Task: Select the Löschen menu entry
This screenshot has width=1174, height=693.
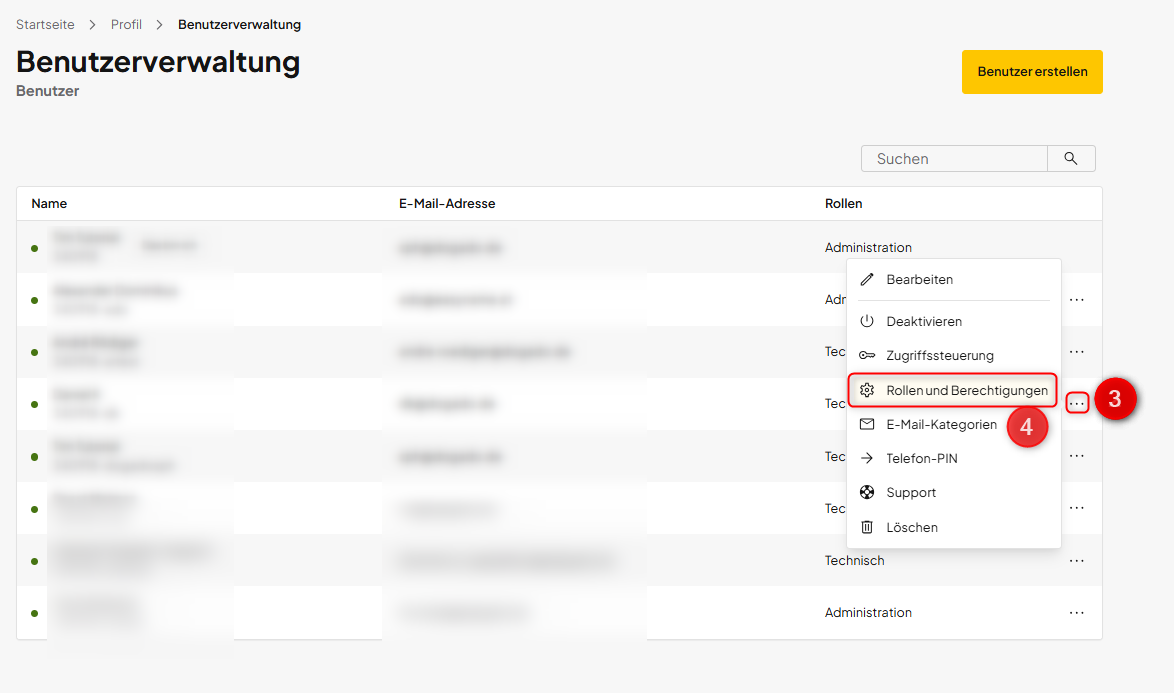Action: (912, 527)
